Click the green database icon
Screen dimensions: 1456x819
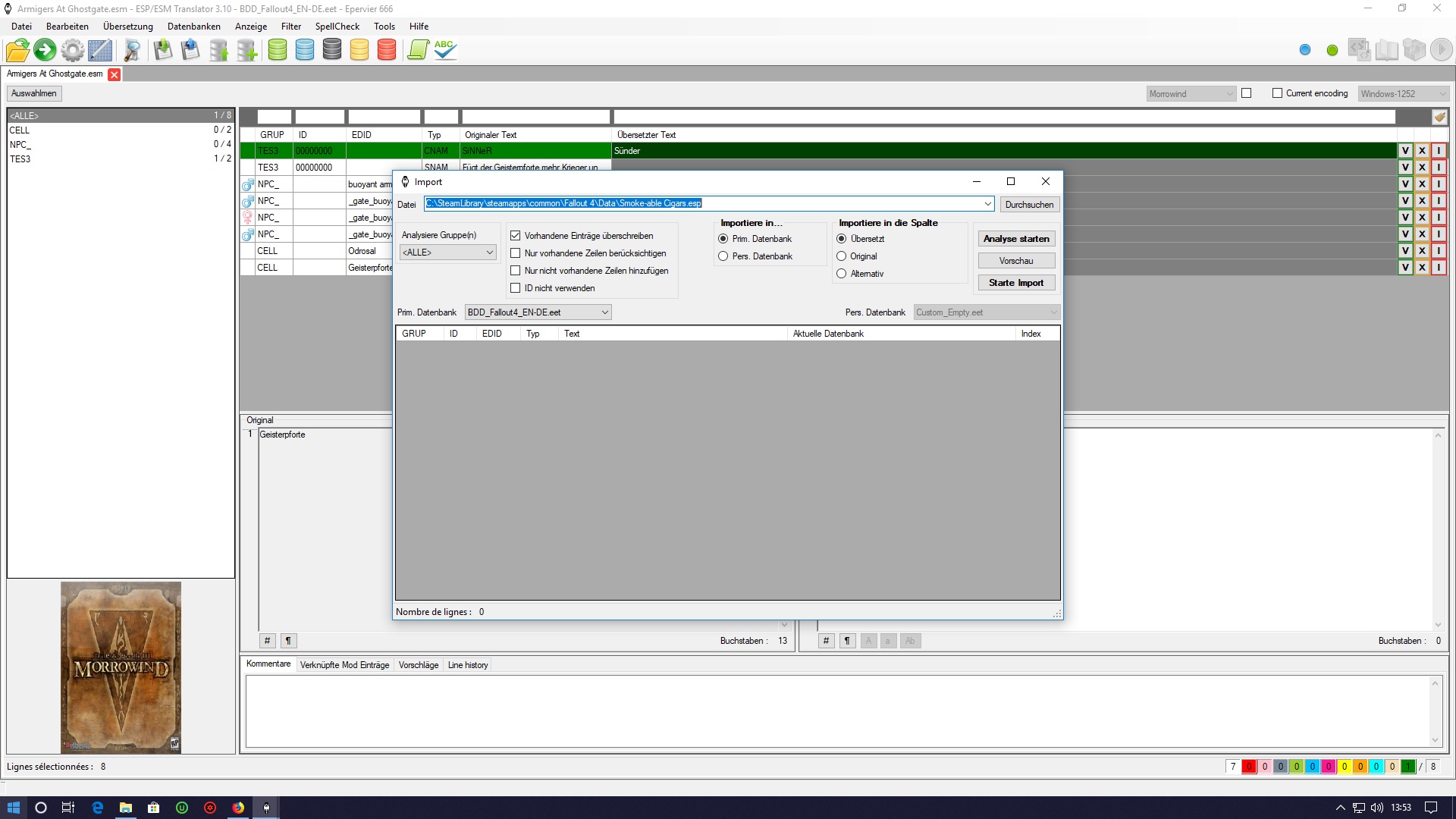[x=278, y=50]
